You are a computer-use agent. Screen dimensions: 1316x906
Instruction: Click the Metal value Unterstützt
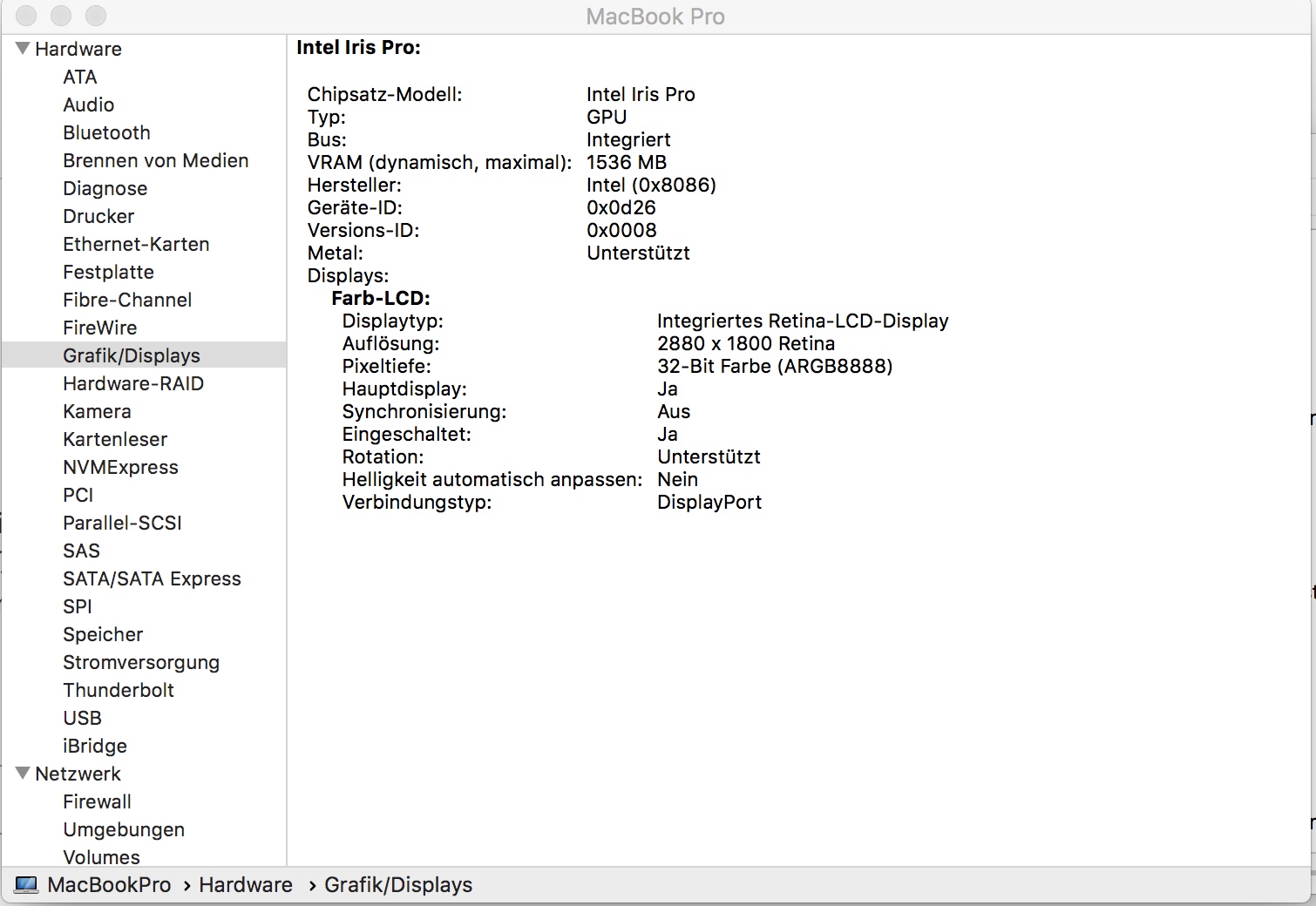(x=638, y=253)
